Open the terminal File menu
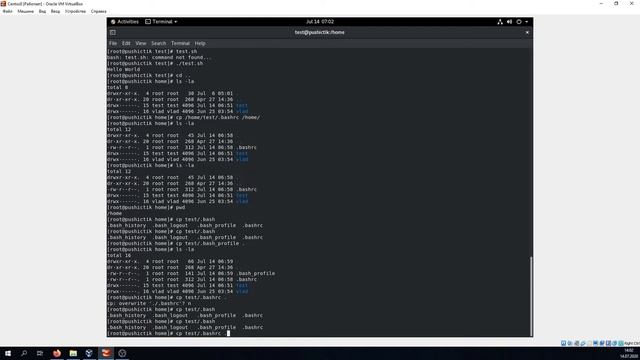The width and height of the screenshot is (640, 360). 113,43
